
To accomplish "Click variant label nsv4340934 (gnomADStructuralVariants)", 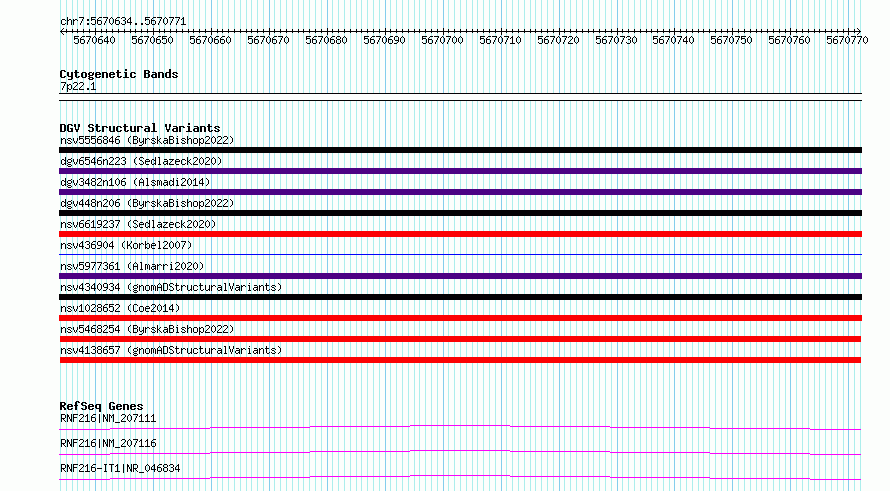I will pos(171,288).
